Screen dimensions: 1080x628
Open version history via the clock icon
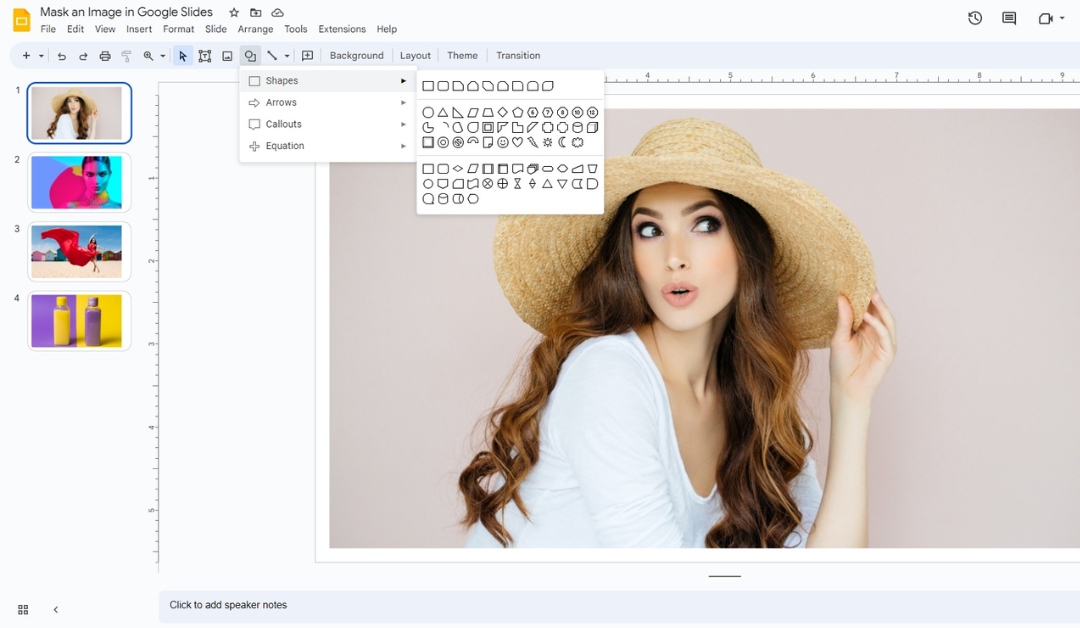click(974, 18)
